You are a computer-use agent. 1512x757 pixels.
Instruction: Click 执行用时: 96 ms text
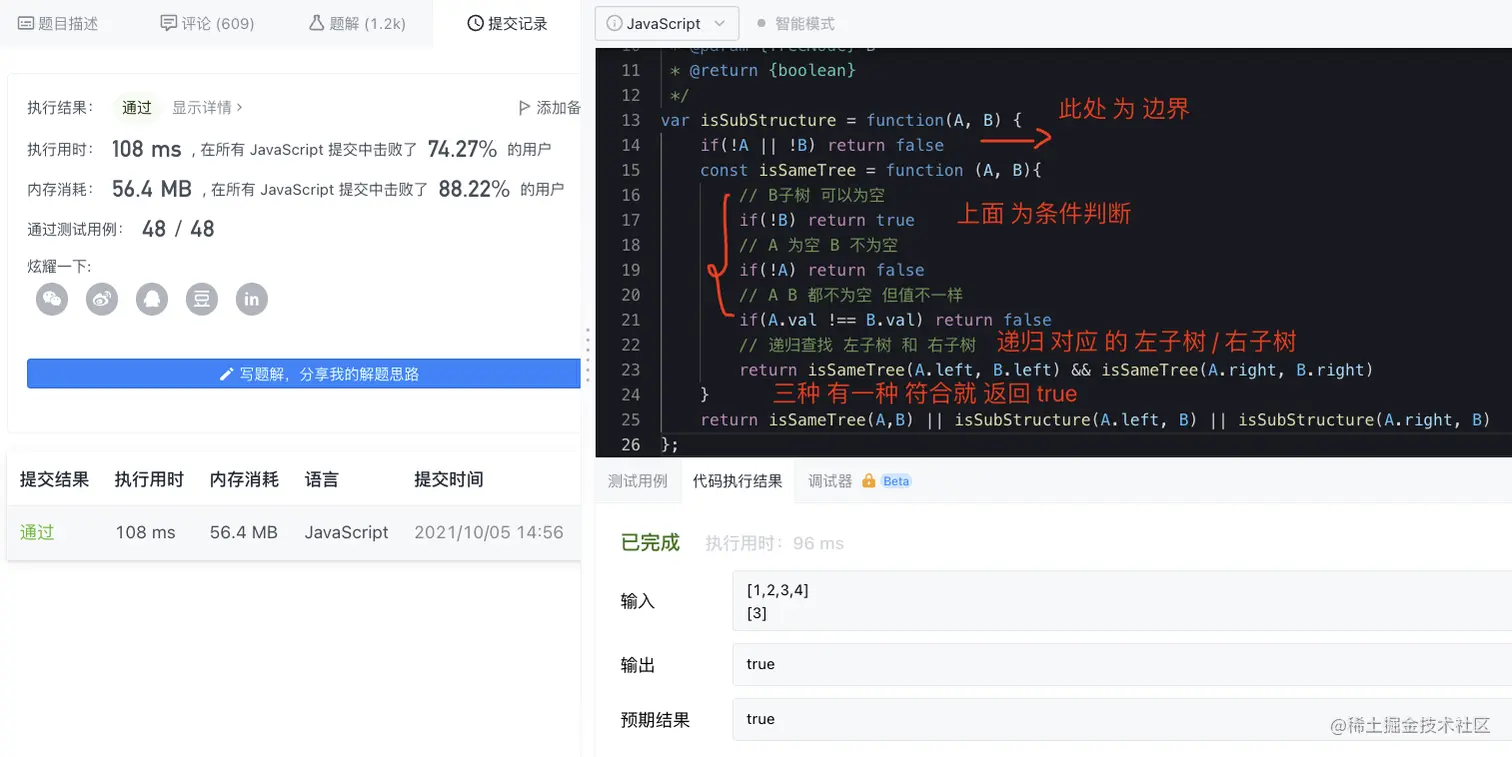click(x=774, y=544)
